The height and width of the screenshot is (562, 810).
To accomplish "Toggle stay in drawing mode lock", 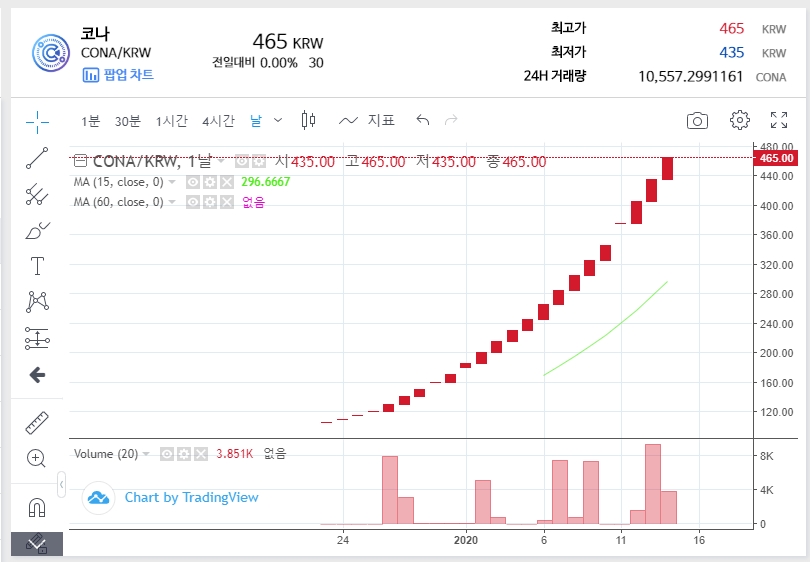I will click(37, 544).
